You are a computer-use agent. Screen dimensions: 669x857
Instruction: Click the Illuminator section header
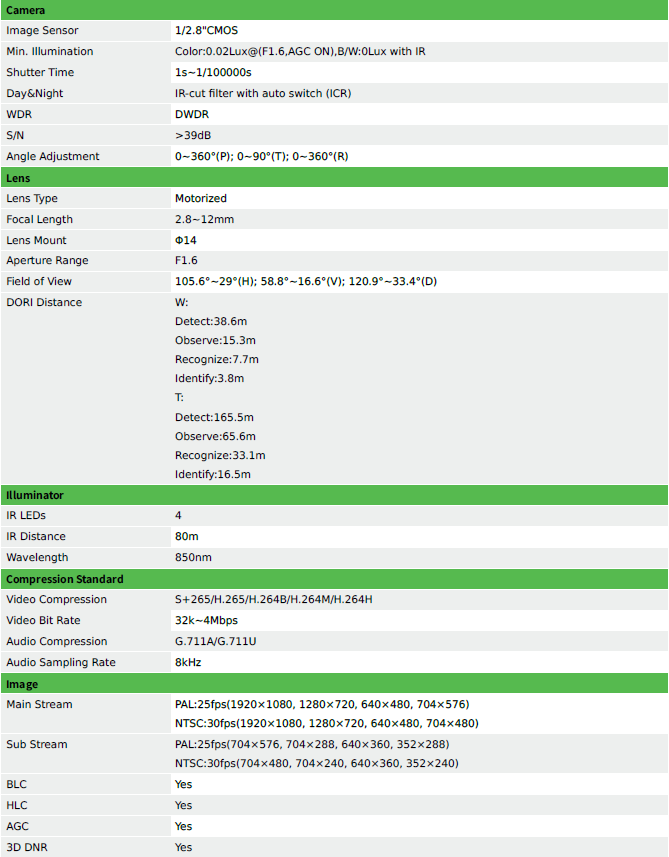[x=334, y=495]
